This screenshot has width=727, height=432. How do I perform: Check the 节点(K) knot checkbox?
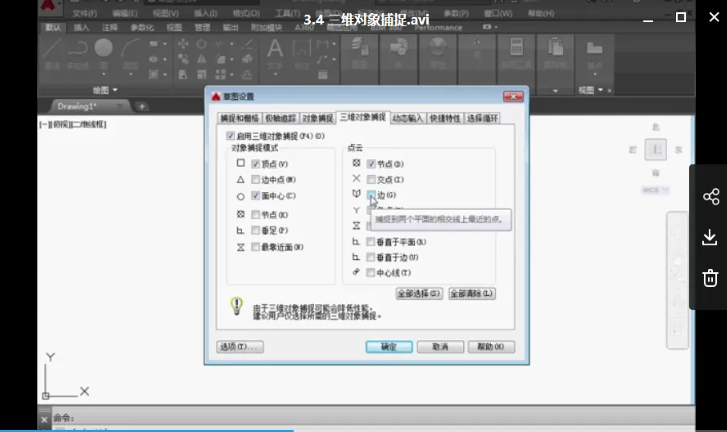click(255, 214)
